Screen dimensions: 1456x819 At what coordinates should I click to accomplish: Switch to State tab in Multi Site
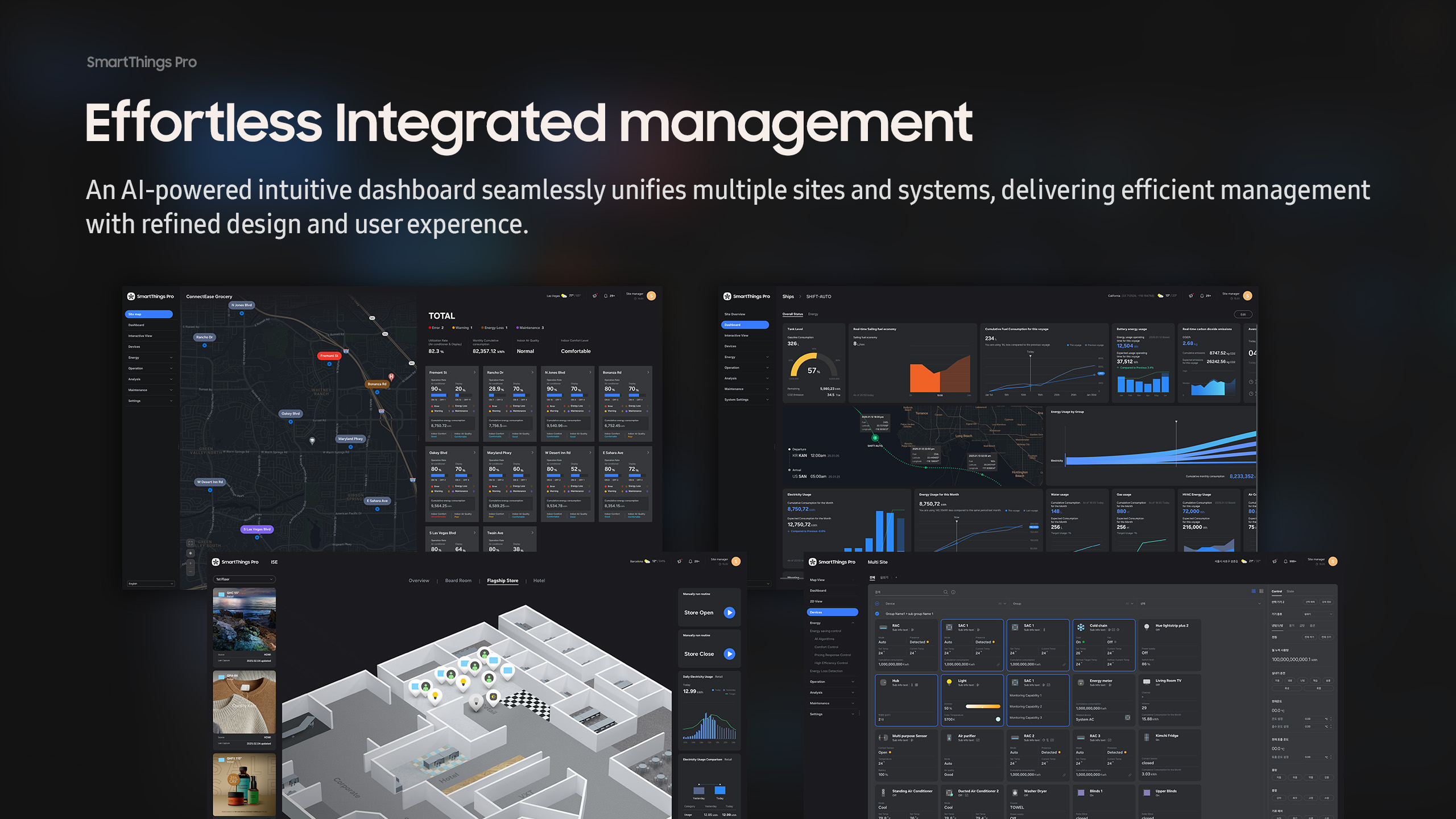point(1290,591)
